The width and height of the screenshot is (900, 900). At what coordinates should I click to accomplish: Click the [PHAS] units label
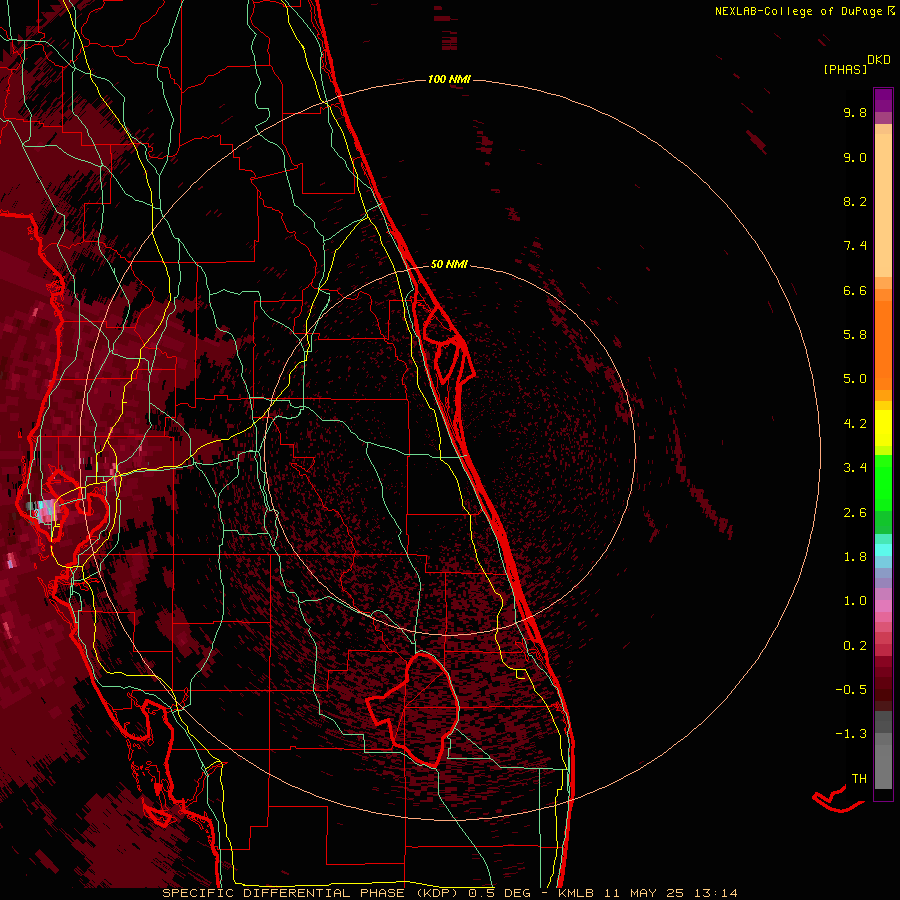pyautogui.click(x=845, y=70)
